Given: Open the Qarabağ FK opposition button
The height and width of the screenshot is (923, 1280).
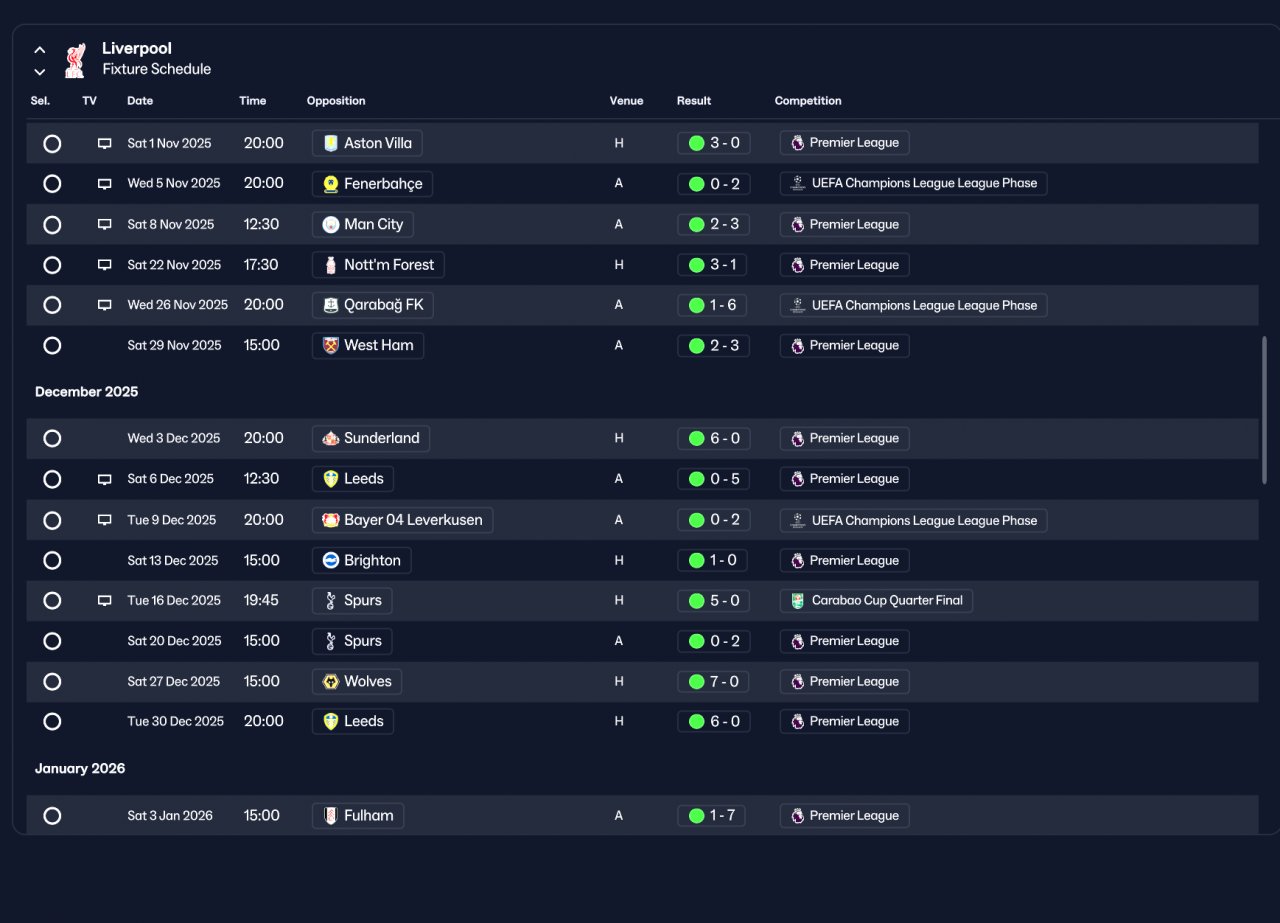Looking at the screenshot, I should pyautogui.click(x=373, y=305).
